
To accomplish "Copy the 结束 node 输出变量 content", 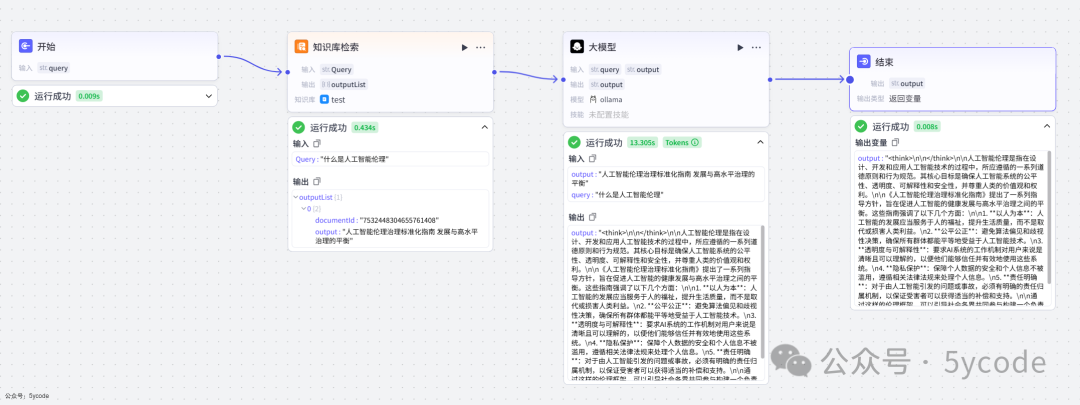I will [895, 143].
